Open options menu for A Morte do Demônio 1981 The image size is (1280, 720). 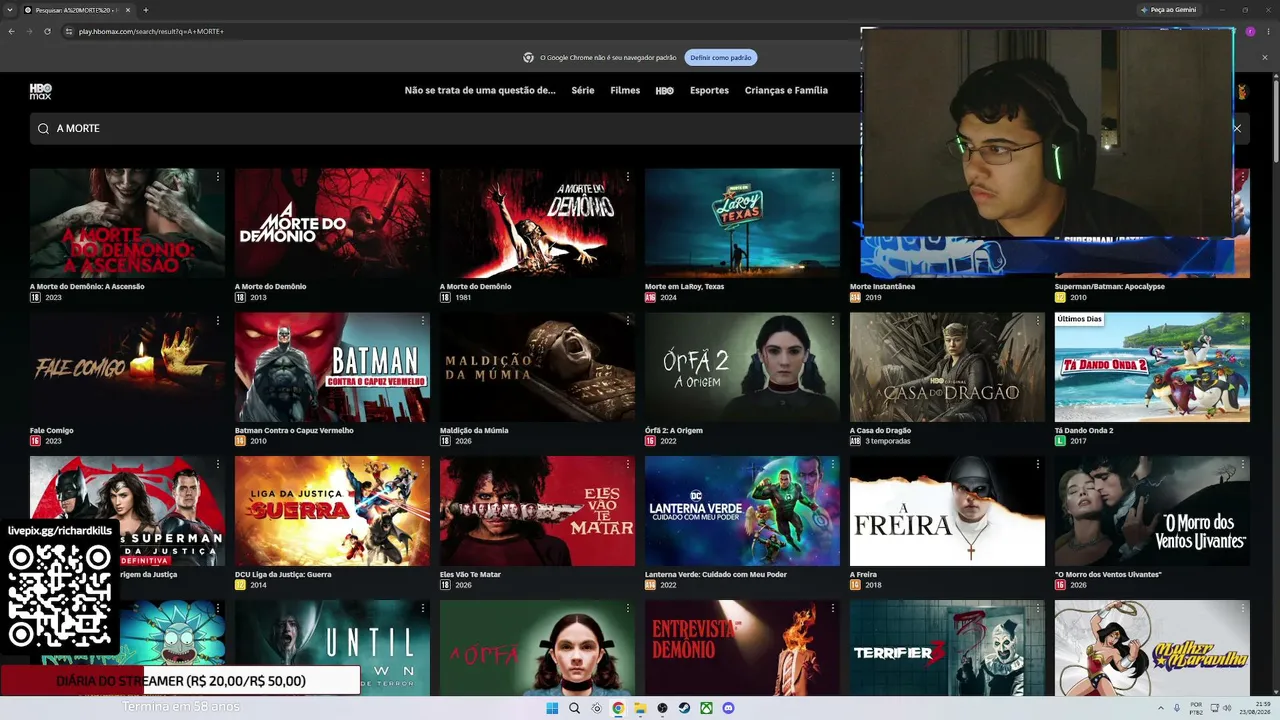pyautogui.click(x=628, y=176)
